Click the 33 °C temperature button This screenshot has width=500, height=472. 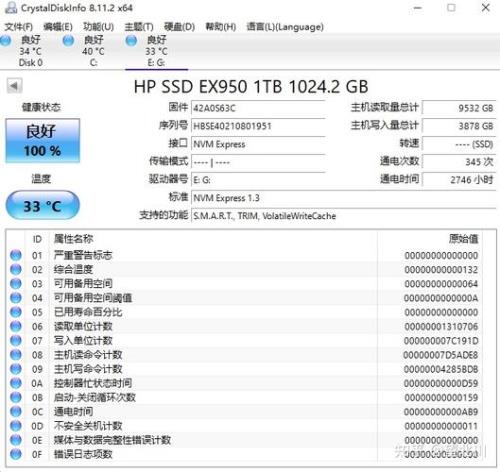42,206
